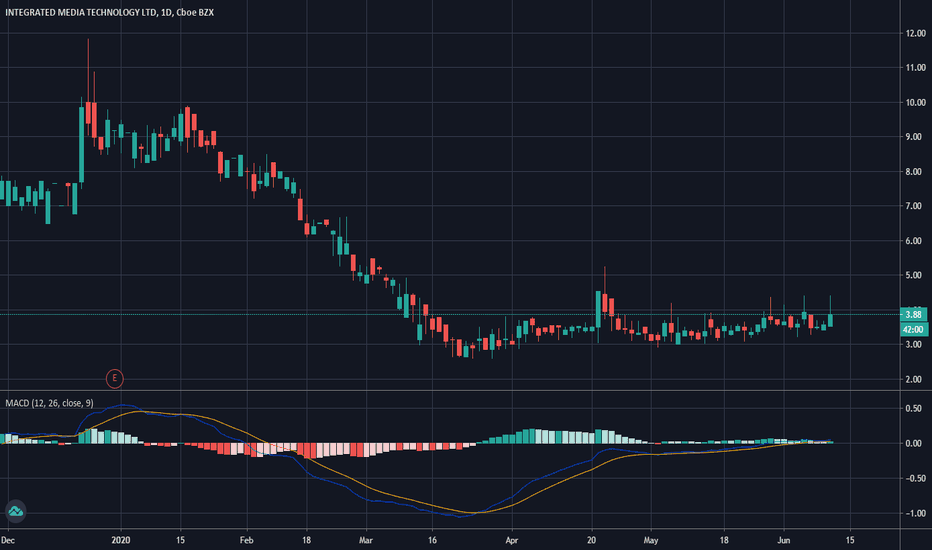Click the 2020 date axis label
This screenshot has height=550, width=932.
click(121, 540)
